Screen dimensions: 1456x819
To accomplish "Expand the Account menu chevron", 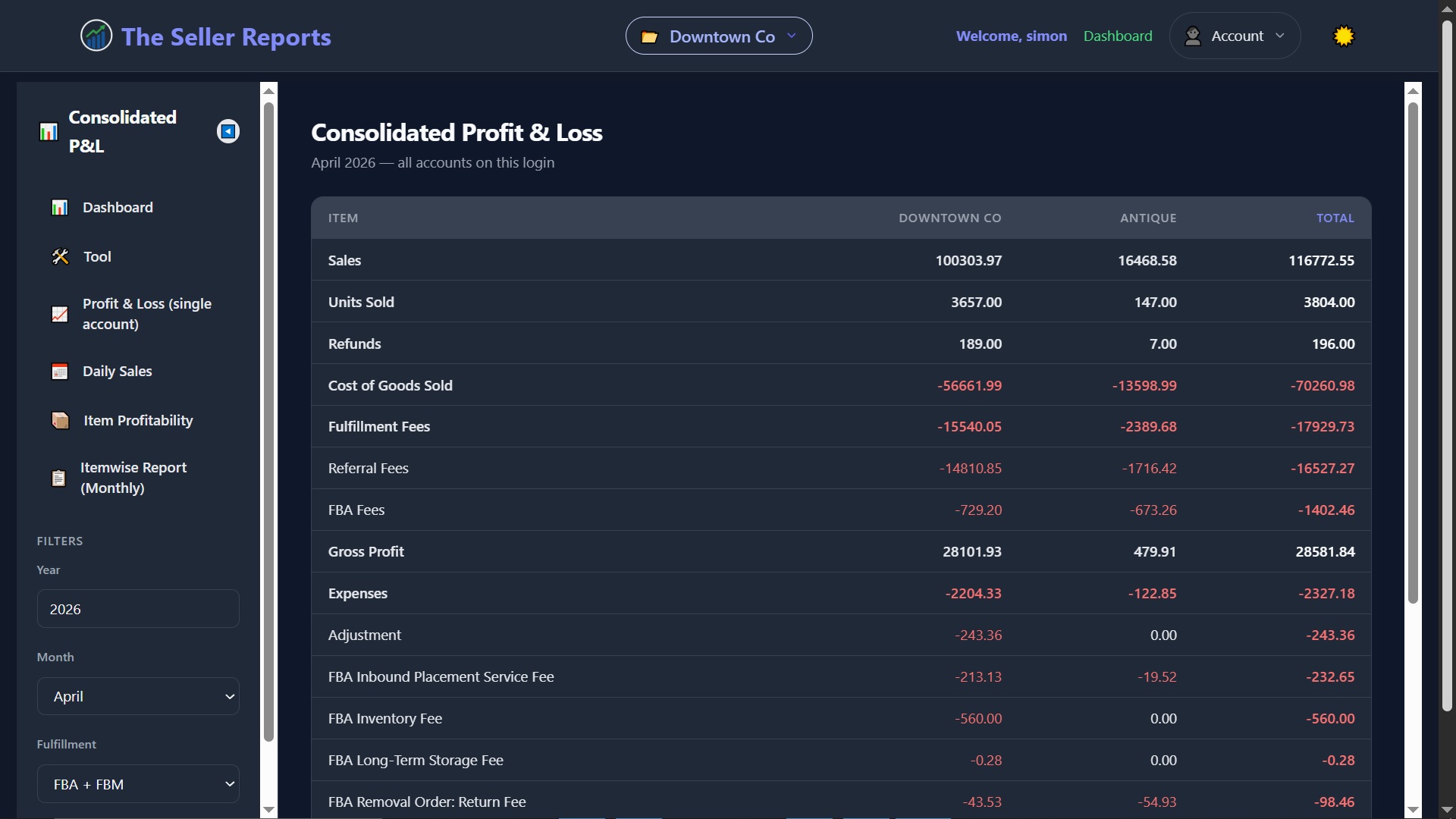I will pos(1280,36).
